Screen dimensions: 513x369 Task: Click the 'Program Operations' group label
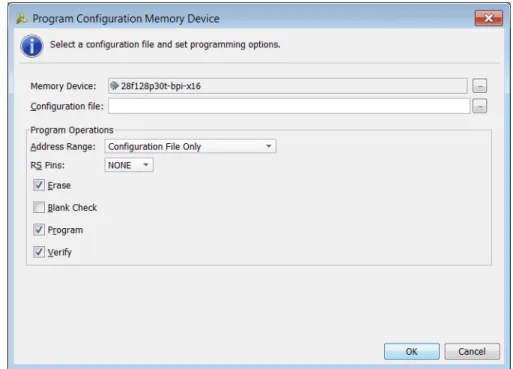tap(72, 130)
